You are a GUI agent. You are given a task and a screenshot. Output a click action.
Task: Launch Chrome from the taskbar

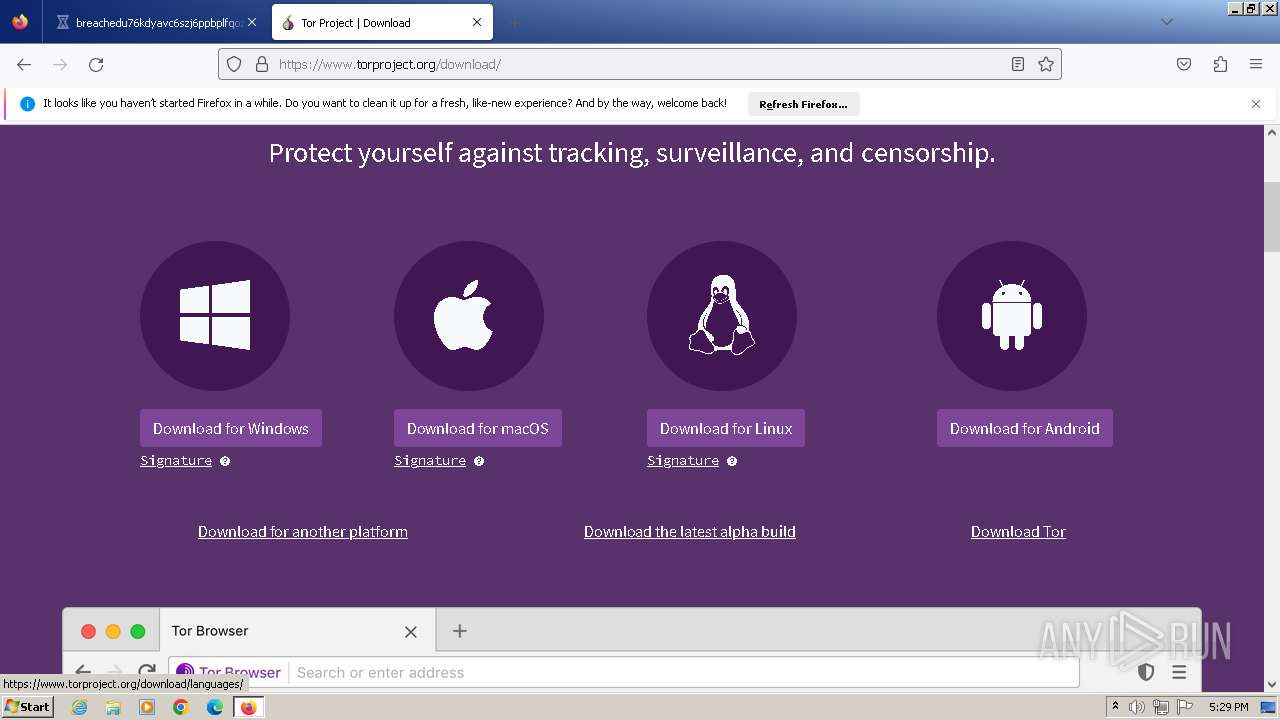click(x=181, y=707)
